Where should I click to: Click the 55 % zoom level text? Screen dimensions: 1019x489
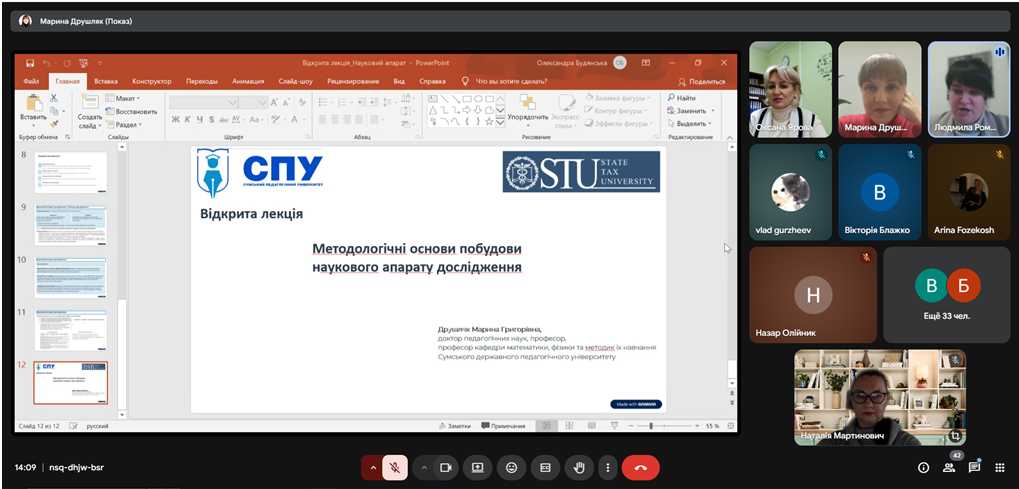click(712, 426)
